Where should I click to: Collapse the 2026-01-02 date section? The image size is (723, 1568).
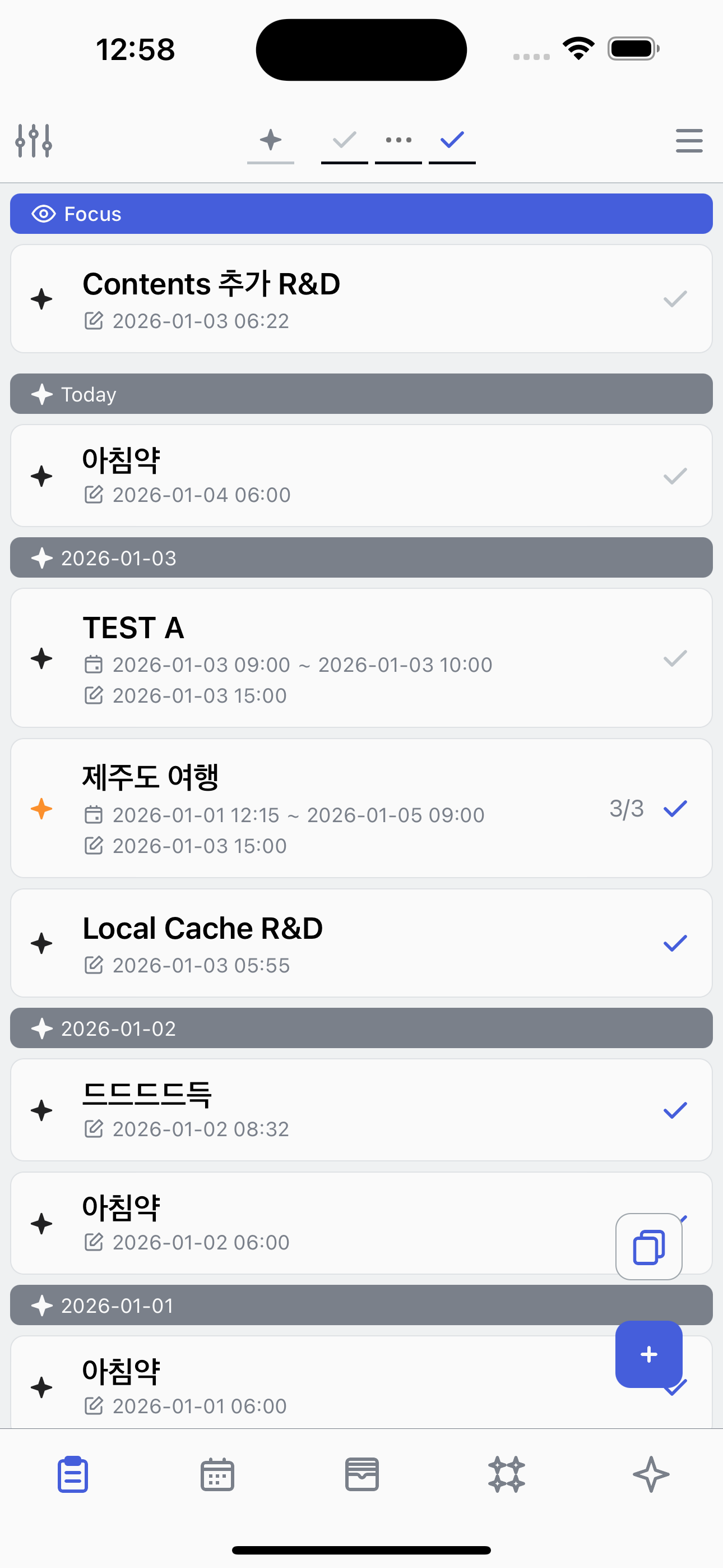361,1028
